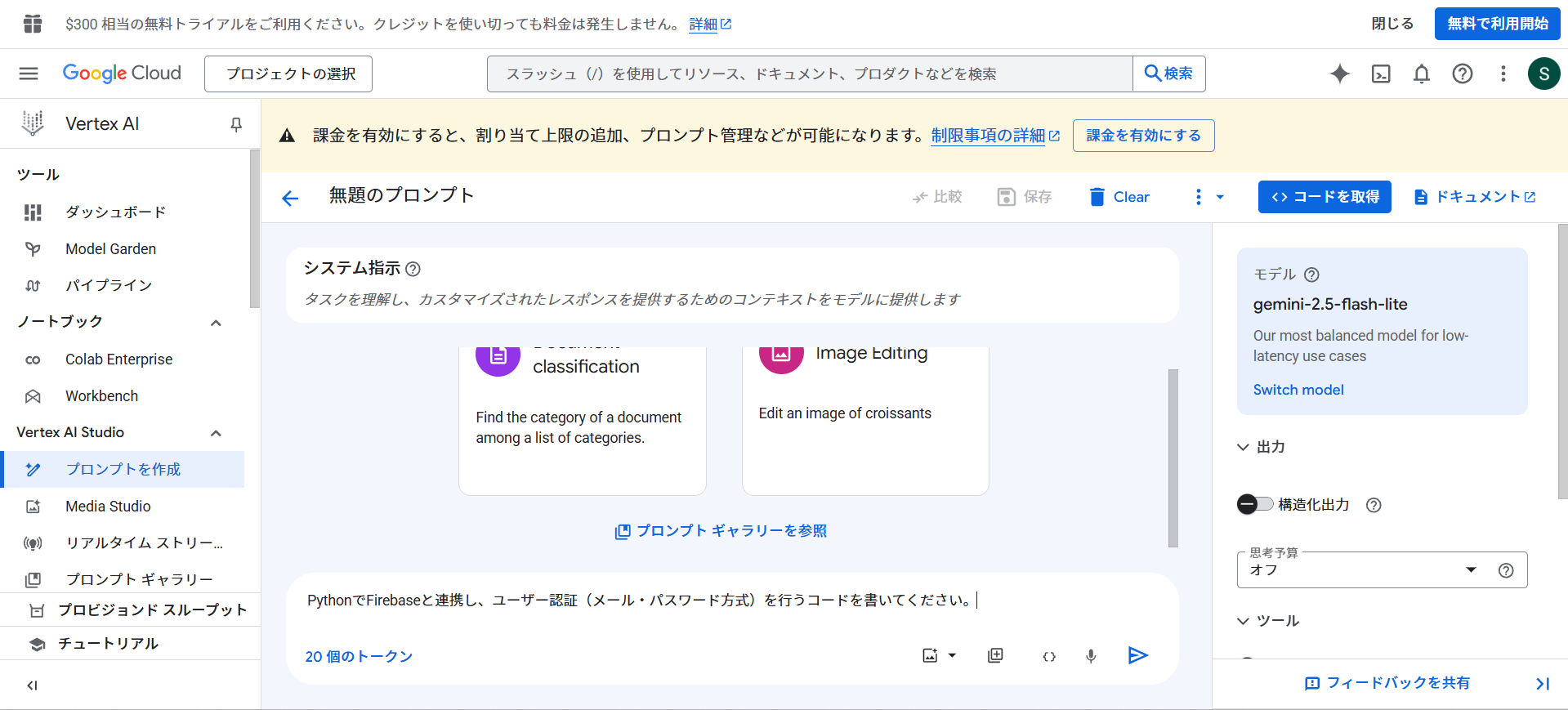Viewport: 1568px width, 710px height.
Task: Open help icon for 構造化出力
Action: (1374, 505)
